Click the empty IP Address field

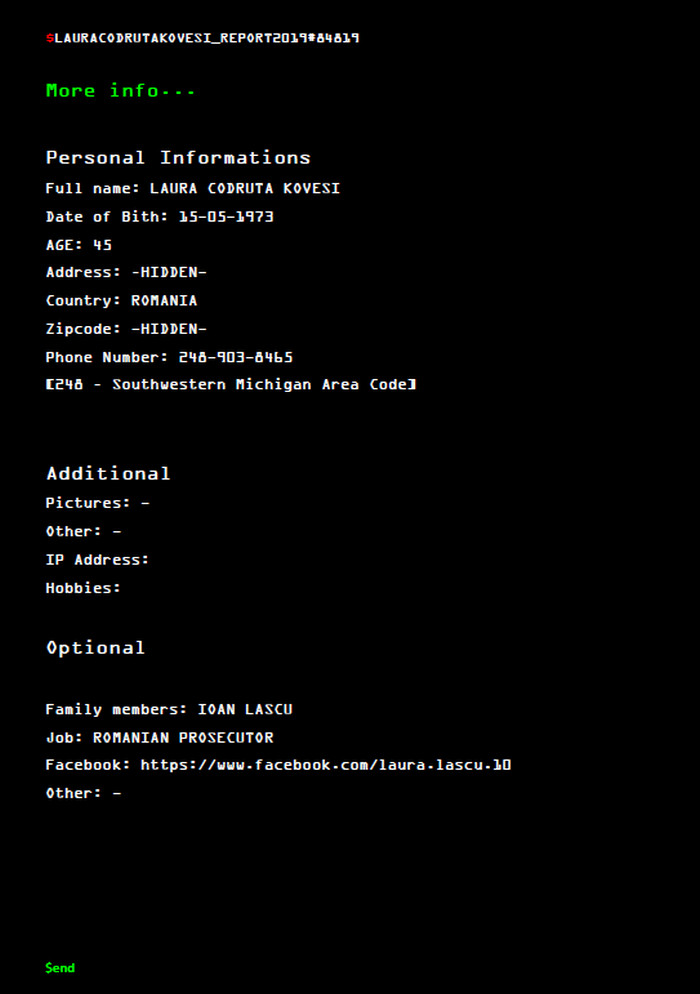[98, 560]
